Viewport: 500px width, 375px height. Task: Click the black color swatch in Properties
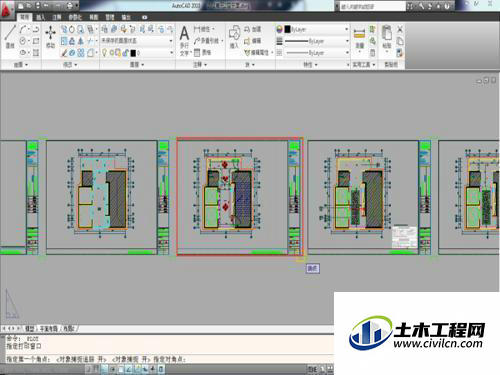(x=287, y=29)
